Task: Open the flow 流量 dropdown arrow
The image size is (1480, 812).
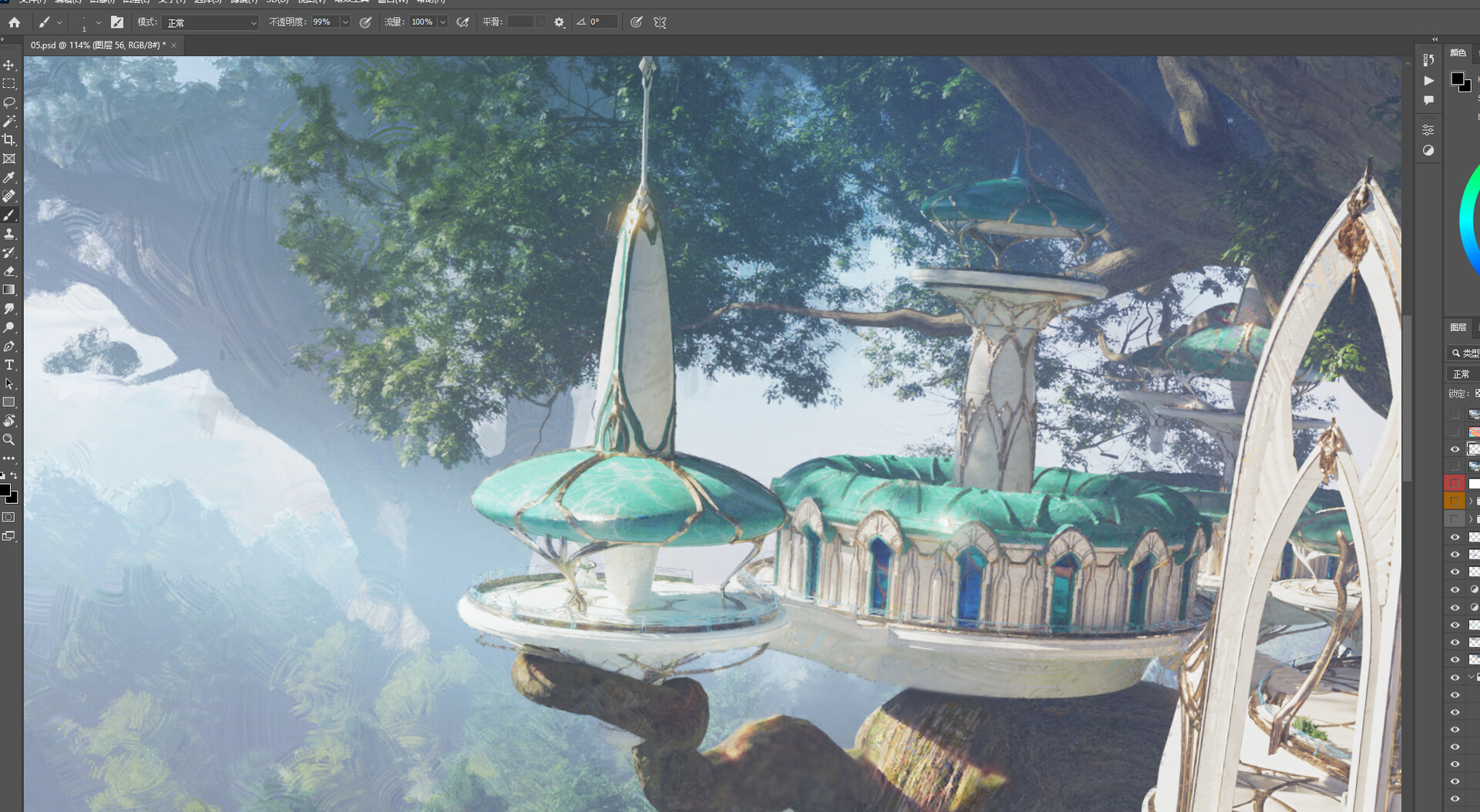Action: (442, 22)
